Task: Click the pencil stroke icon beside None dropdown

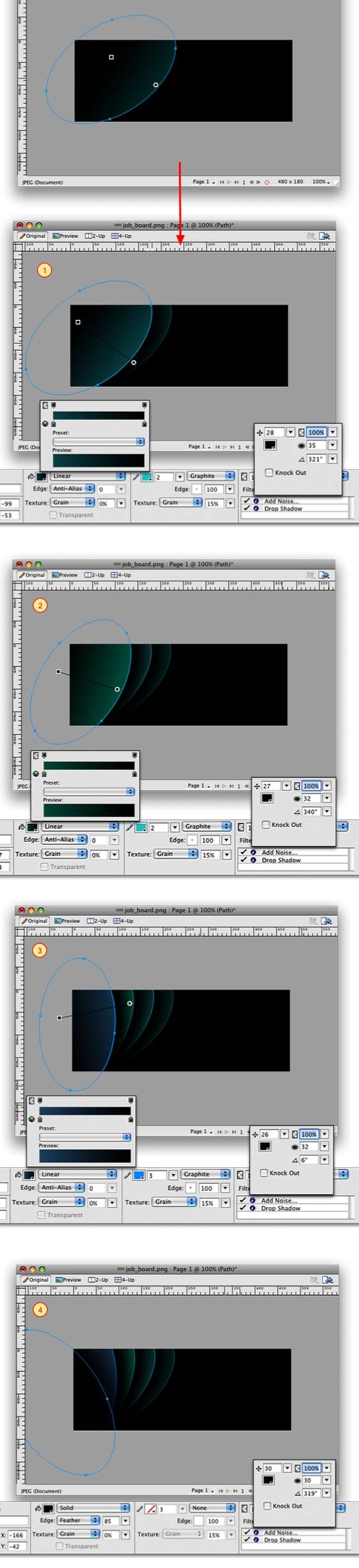Action: (x=141, y=1509)
